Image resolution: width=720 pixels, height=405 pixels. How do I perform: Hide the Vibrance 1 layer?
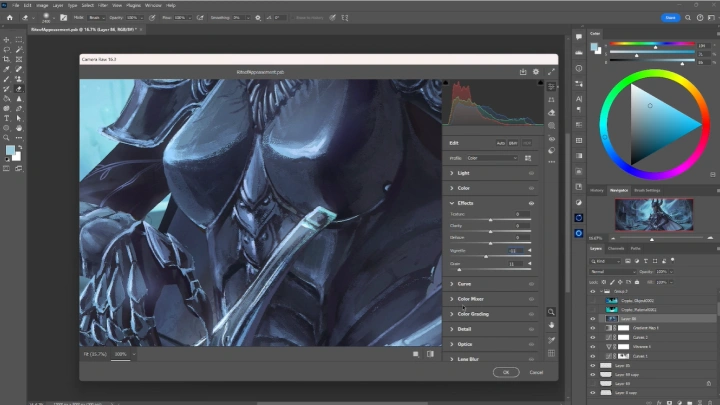[592, 347]
